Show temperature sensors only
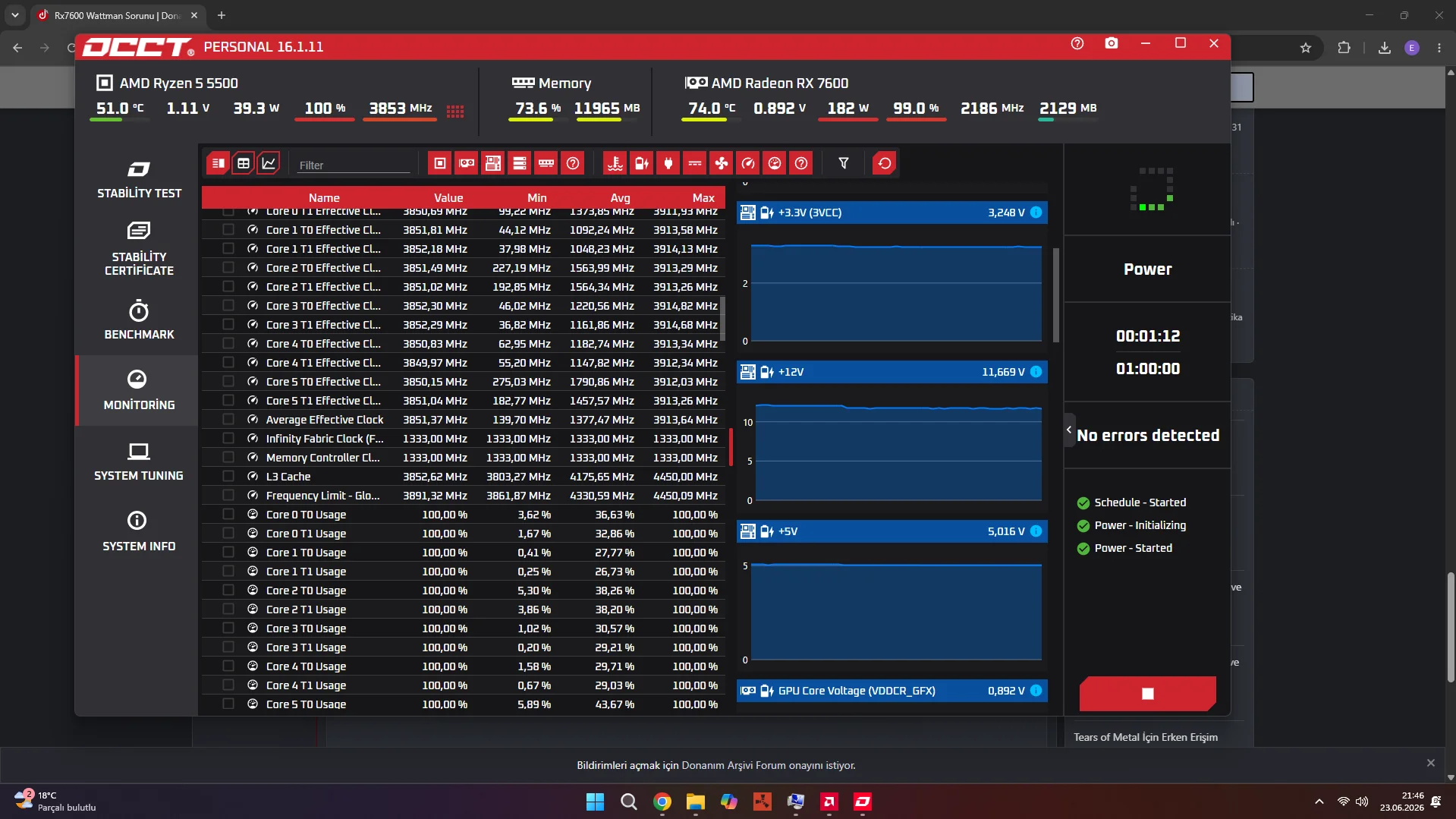This screenshot has width=1456, height=819. click(x=615, y=163)
